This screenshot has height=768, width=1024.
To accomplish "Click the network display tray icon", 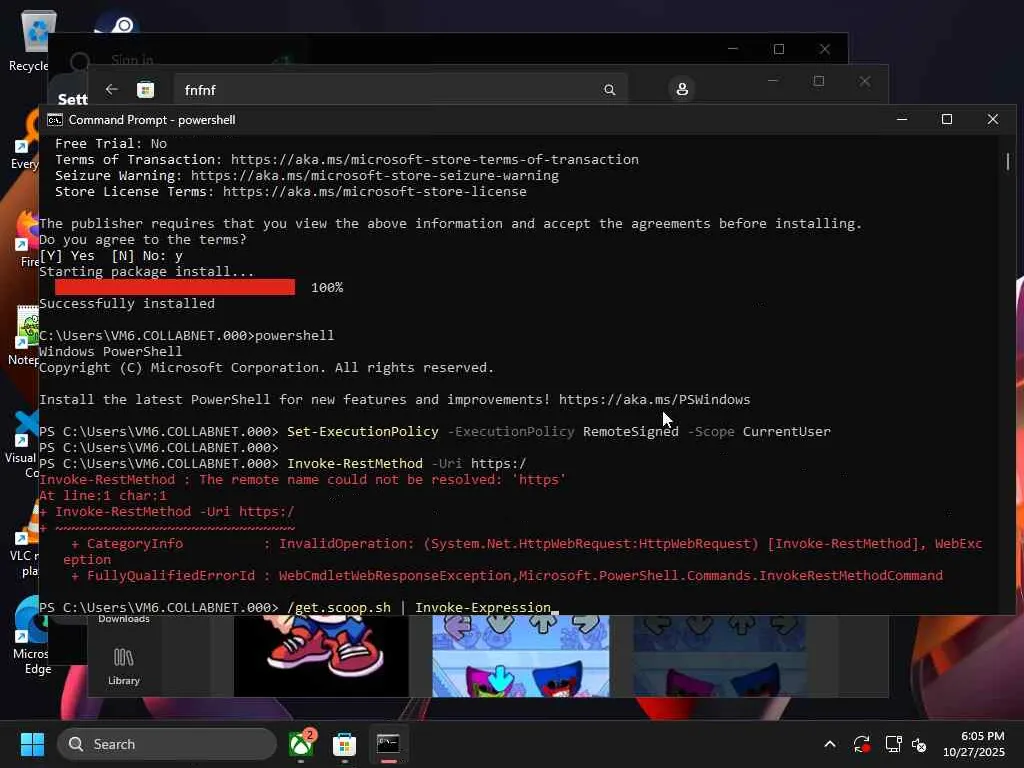I will point(893,744).
